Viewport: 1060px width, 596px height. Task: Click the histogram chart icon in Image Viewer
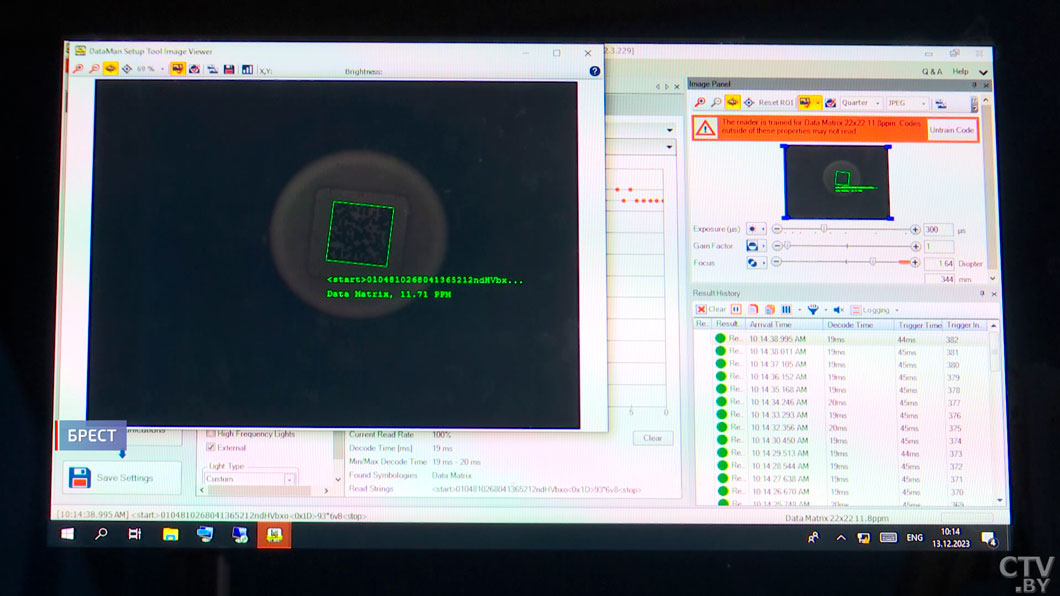point(247,69)
